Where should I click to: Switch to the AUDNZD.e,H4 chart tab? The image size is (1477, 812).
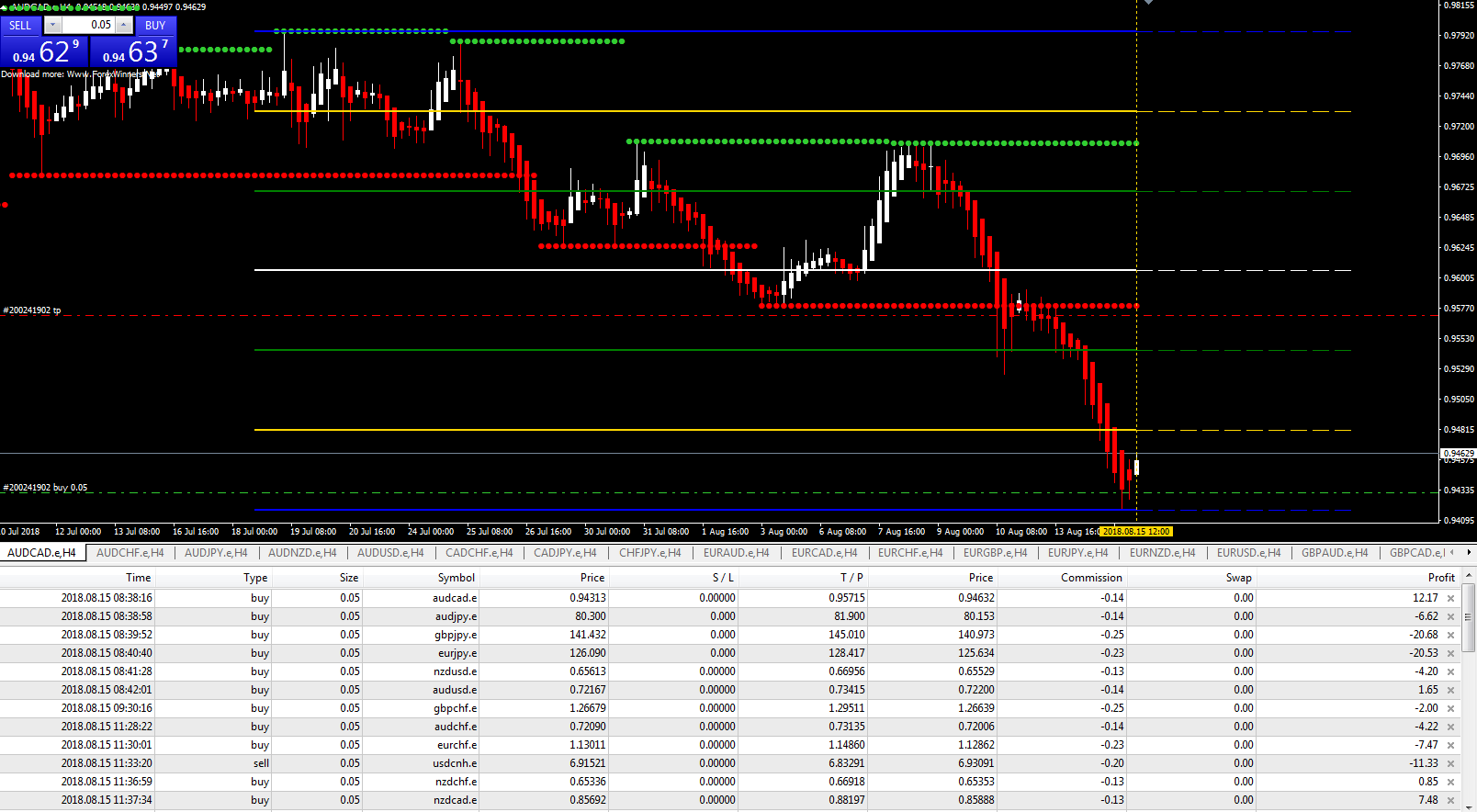[x=302, y=553]
